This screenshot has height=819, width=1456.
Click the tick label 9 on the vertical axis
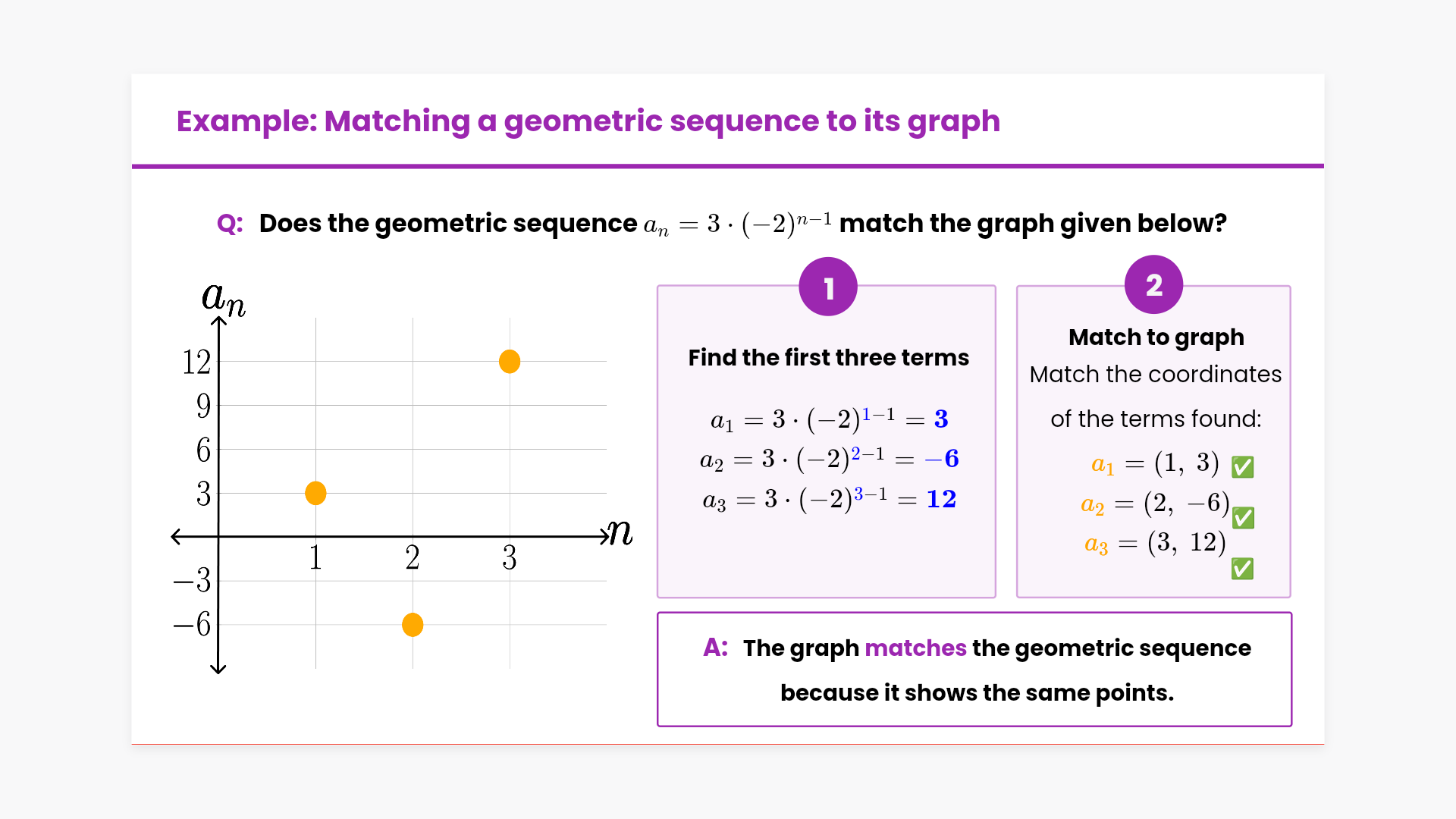click(203, 406)
